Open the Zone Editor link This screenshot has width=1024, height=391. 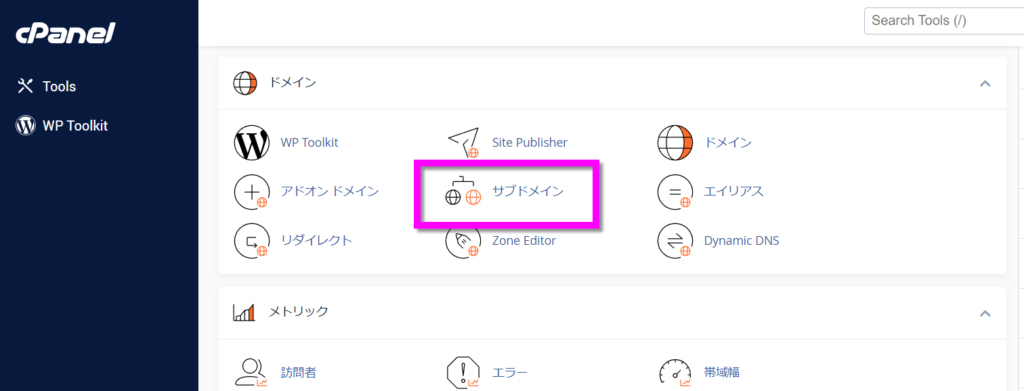pyautogui.click(x=524, y=241)
